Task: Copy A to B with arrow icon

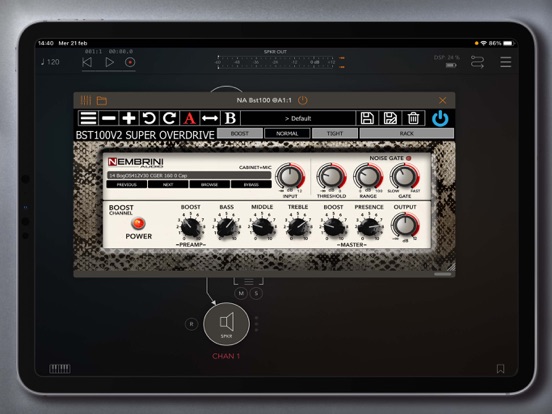Action: click(x=210, y=118)
